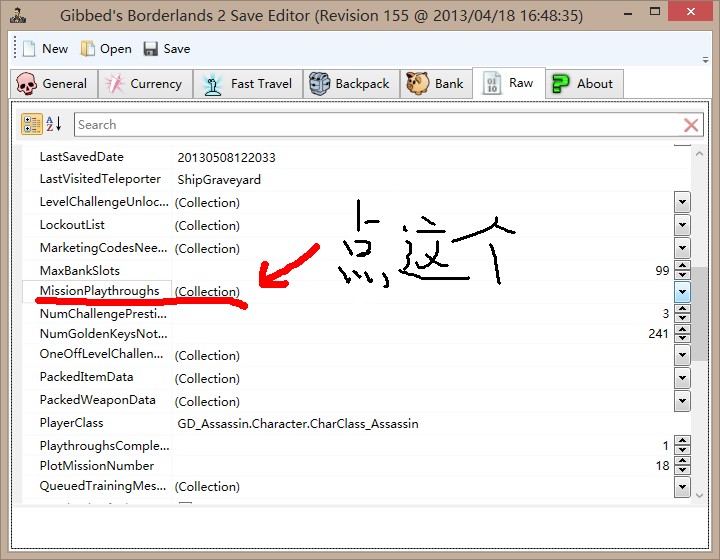
Task: Focus the Search input field
Action: 377,124
